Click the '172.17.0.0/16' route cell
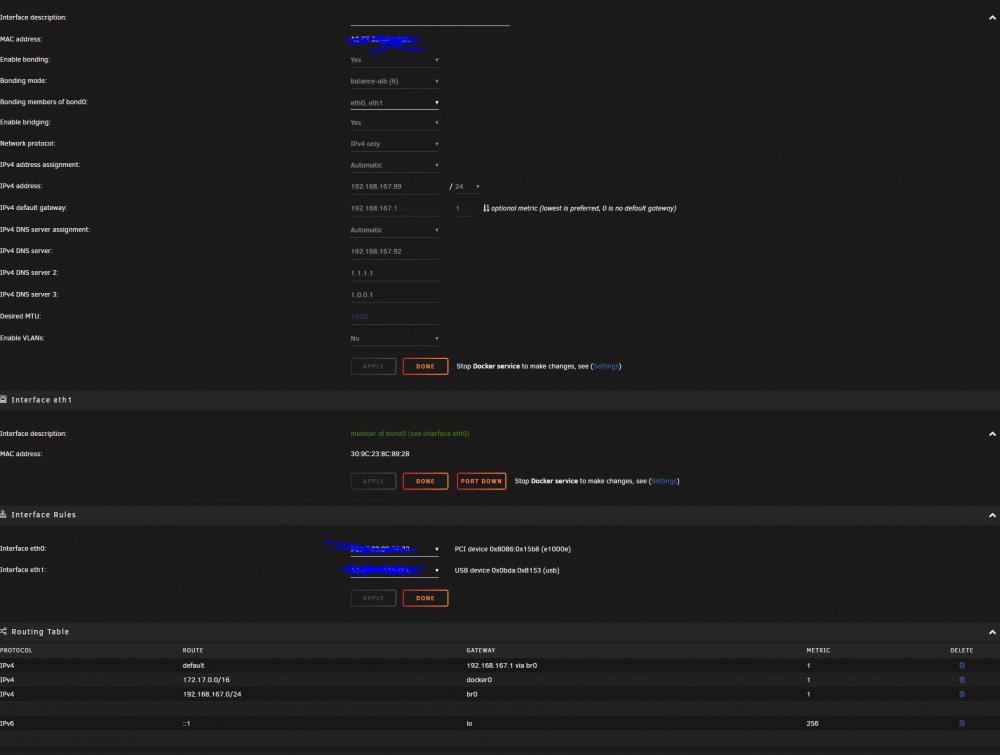 pyautogui.click(x=206, y=680)
